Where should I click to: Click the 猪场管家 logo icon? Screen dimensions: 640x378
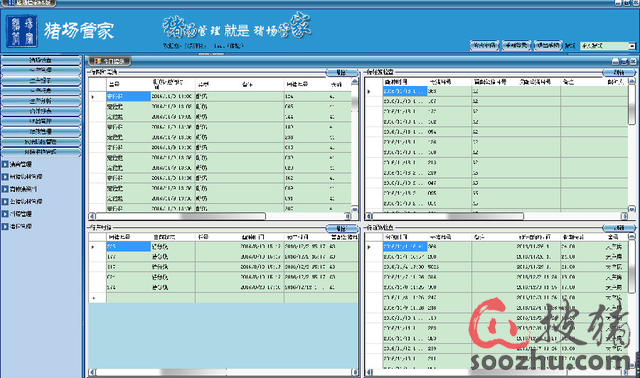pos(22,31)
